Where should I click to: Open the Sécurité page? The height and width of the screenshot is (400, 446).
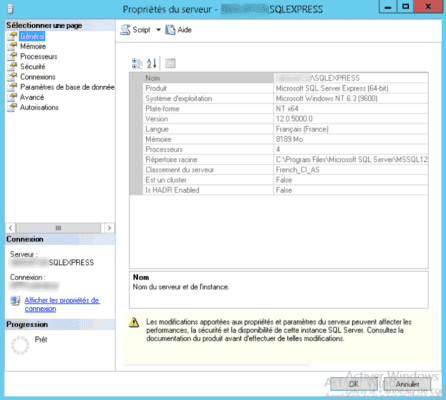click(32, 67)
